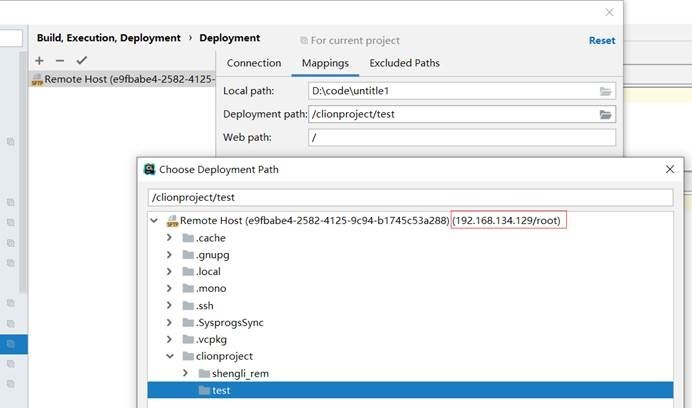Collapse the Remote Host root node

pos(154,220)
